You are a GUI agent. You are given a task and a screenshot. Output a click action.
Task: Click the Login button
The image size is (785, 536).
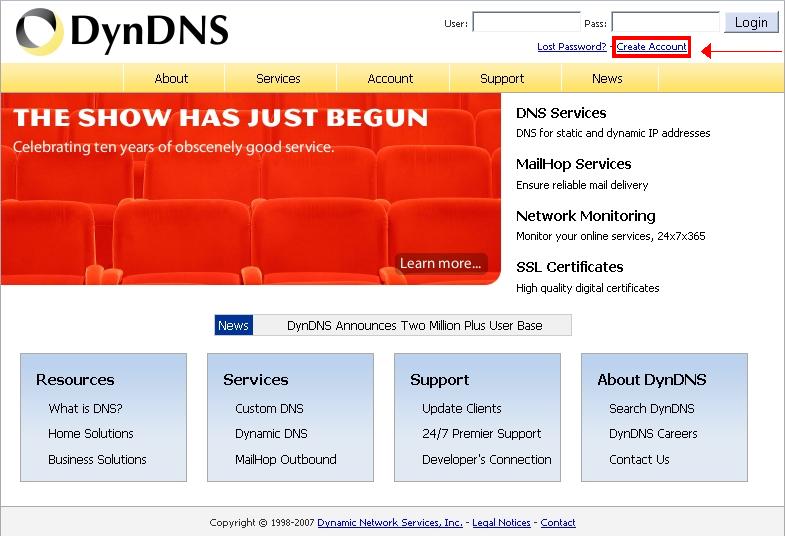[x=751, y=23]
